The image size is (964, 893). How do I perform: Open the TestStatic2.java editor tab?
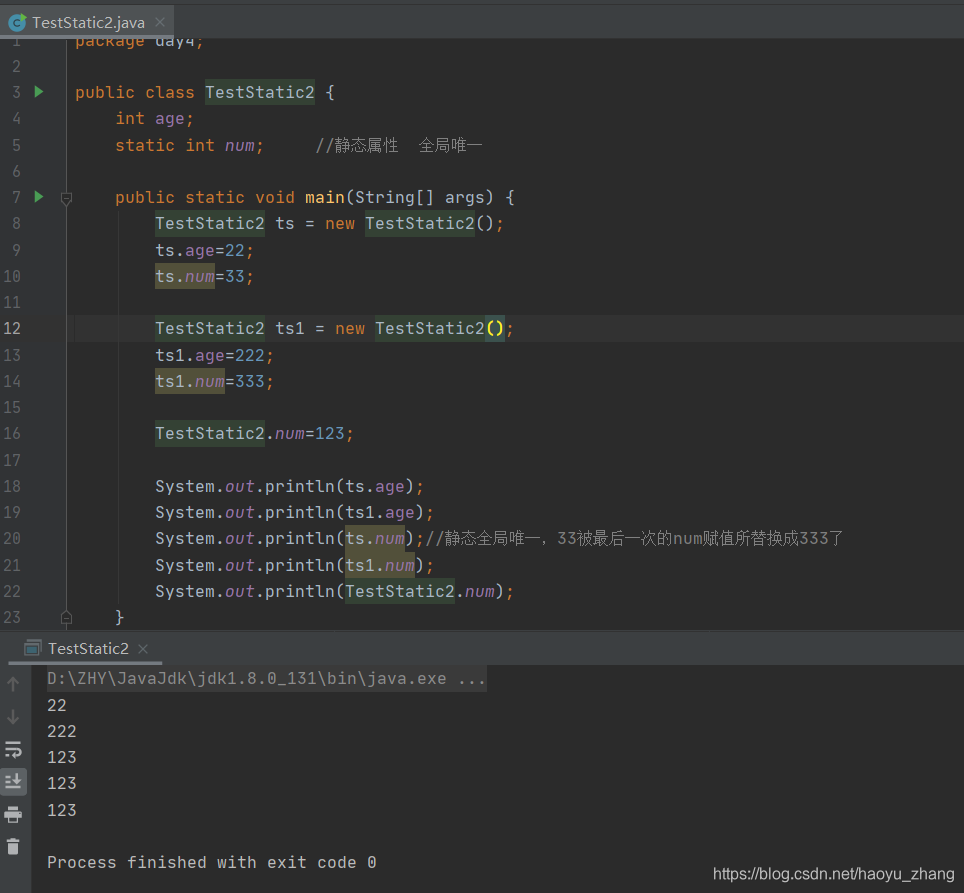coord(88,23)
